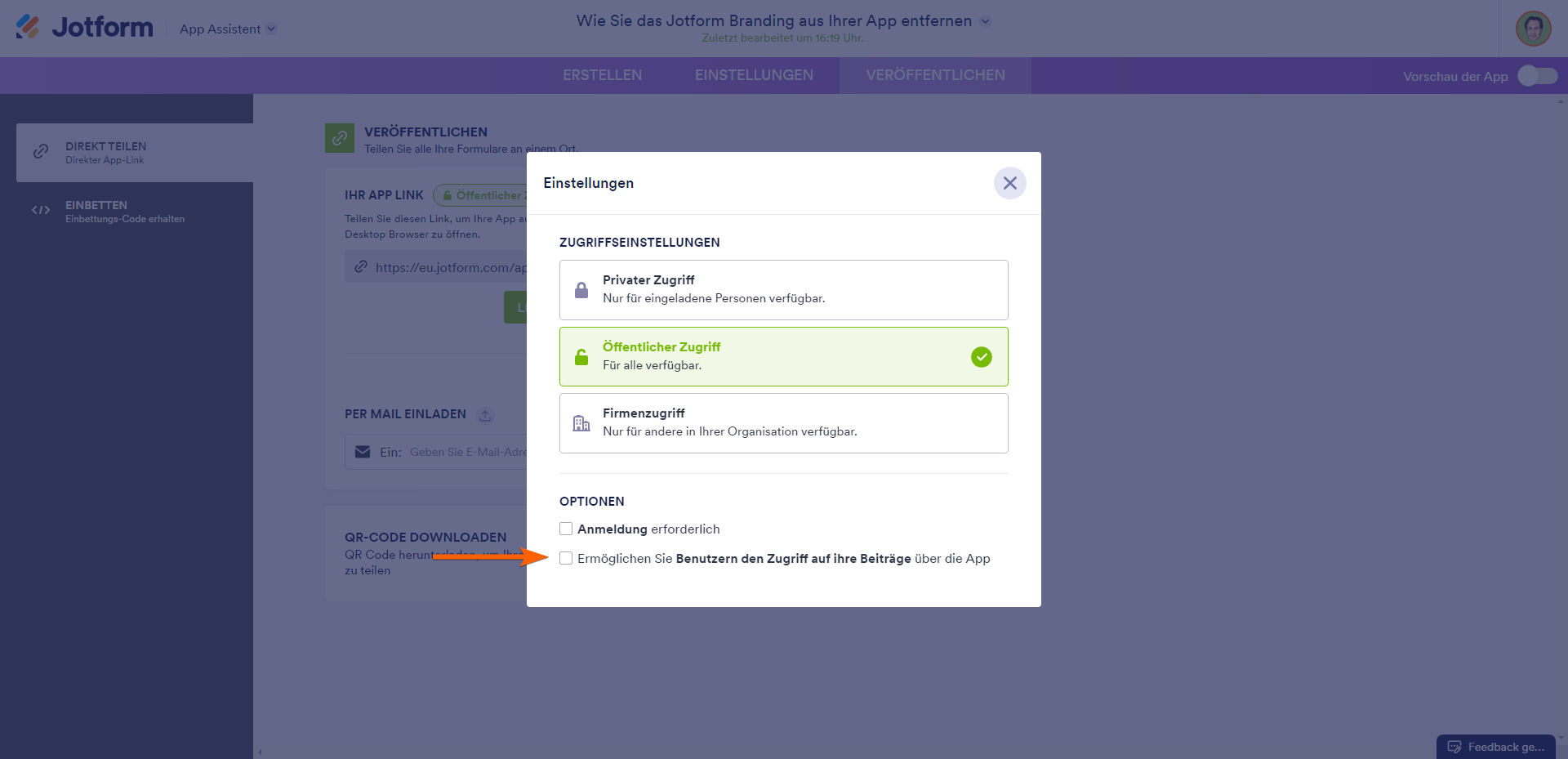Click the envelope icon in invite field

363,452
